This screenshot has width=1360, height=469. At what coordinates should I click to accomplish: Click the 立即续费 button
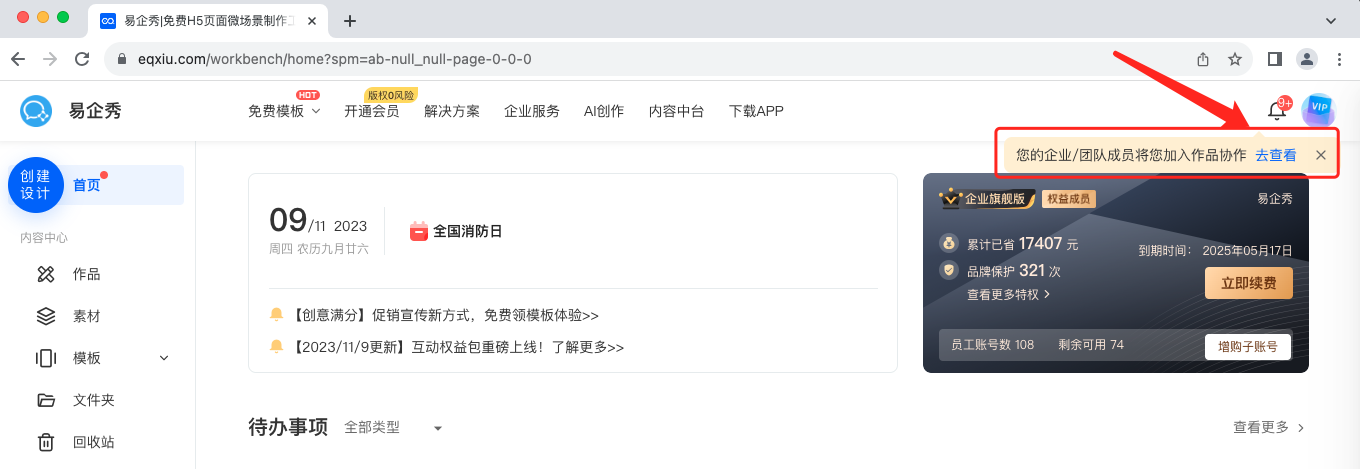click(1248, 283)
